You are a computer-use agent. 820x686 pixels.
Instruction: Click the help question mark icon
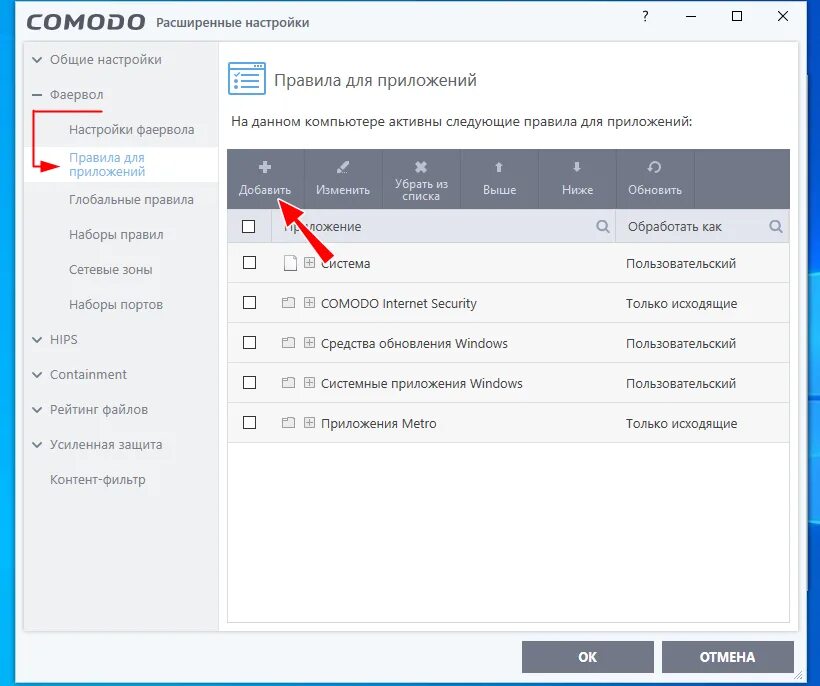click(x=645, y=16)
